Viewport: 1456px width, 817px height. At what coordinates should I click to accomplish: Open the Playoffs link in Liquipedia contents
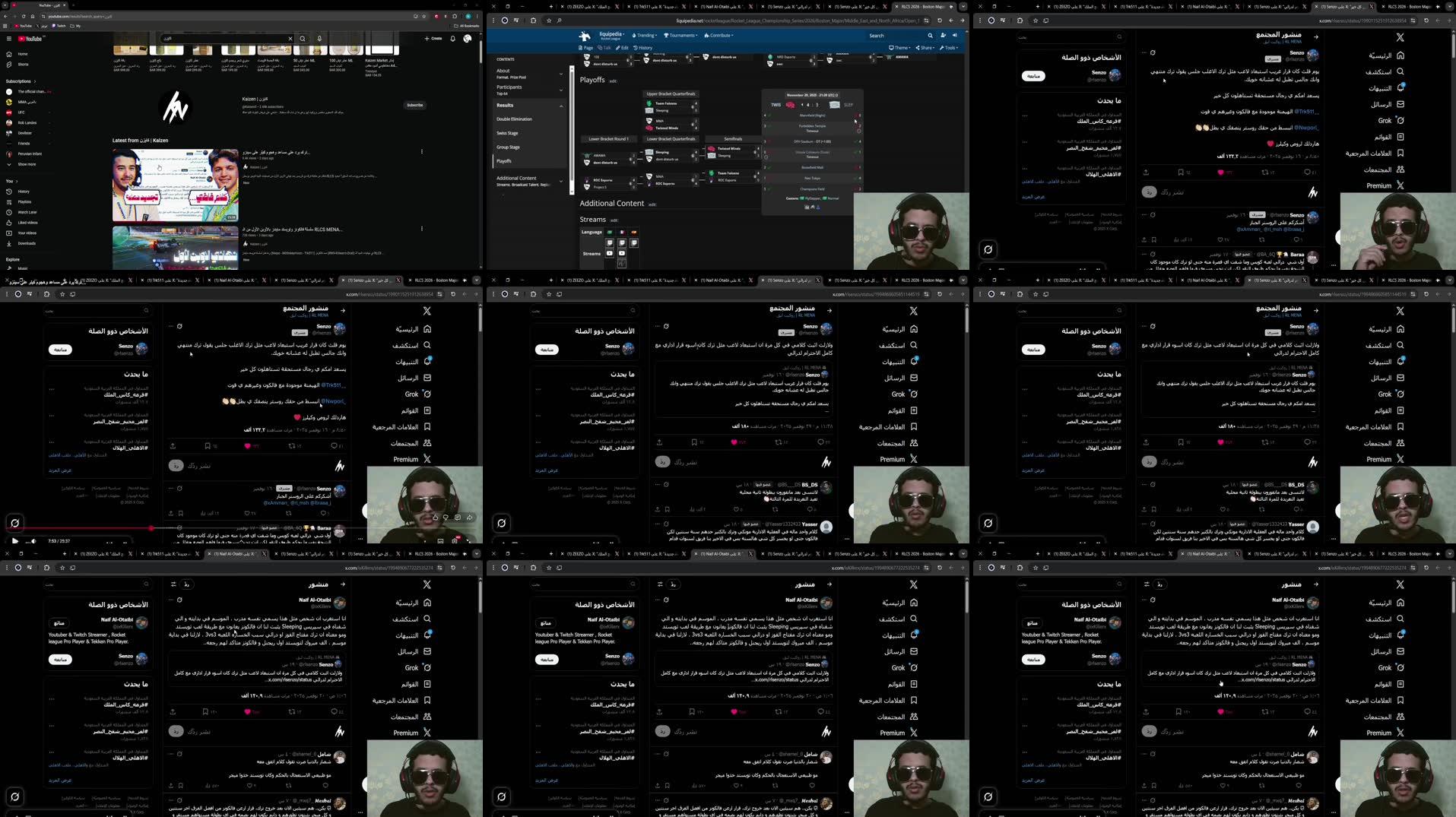pos(503,161)
